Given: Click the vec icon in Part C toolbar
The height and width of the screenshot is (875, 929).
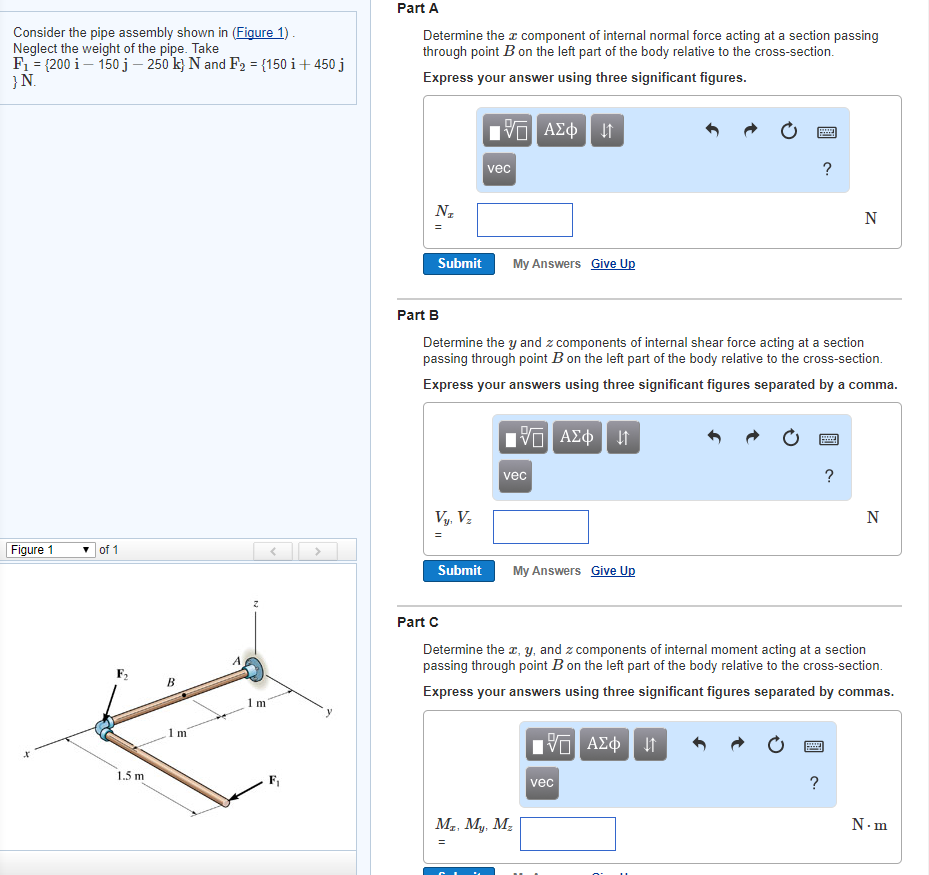Looking at the screenshot, I should click(541, 783).
